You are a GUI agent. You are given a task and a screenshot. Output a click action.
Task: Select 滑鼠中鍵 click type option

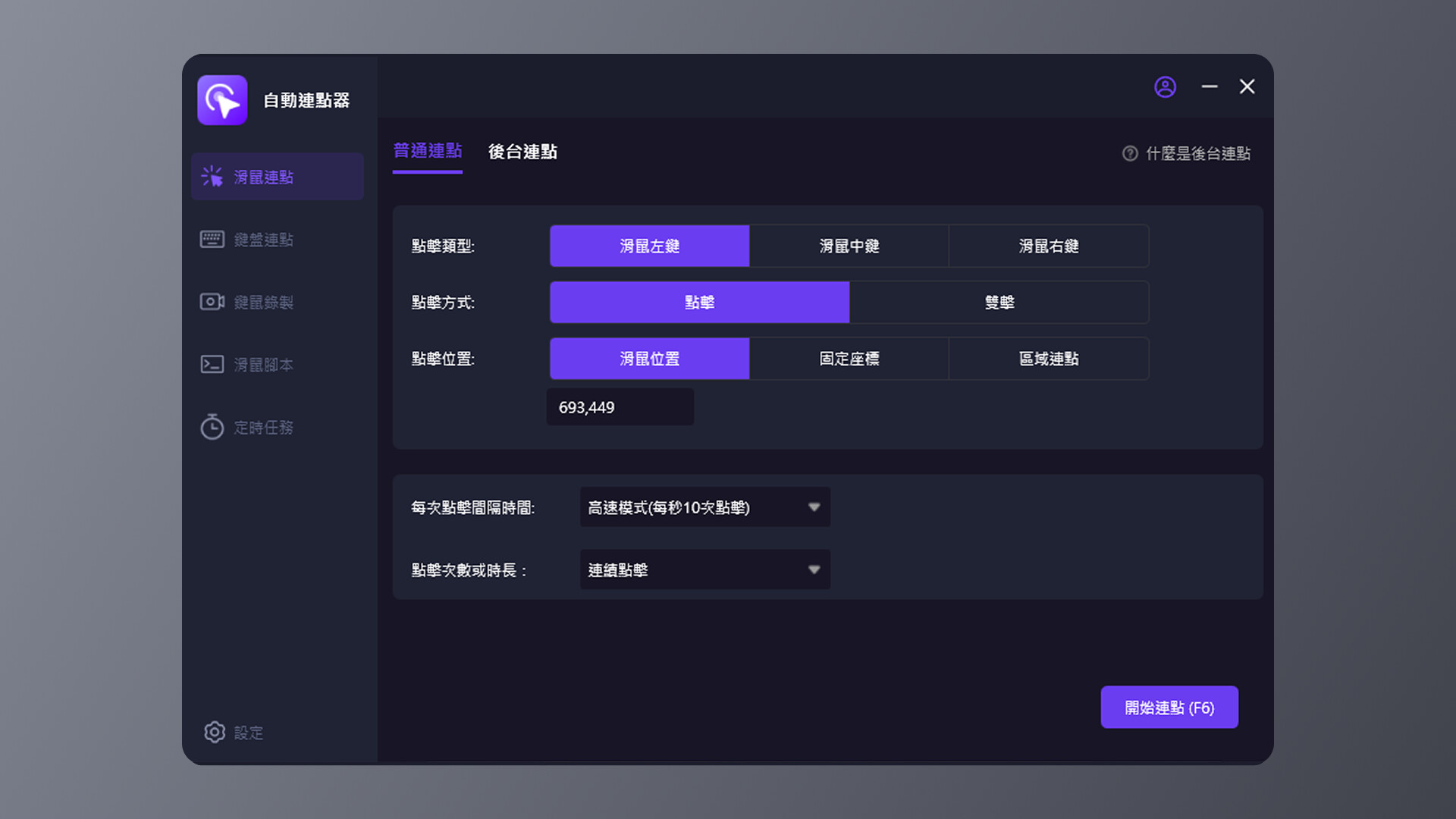click(849, 246)
